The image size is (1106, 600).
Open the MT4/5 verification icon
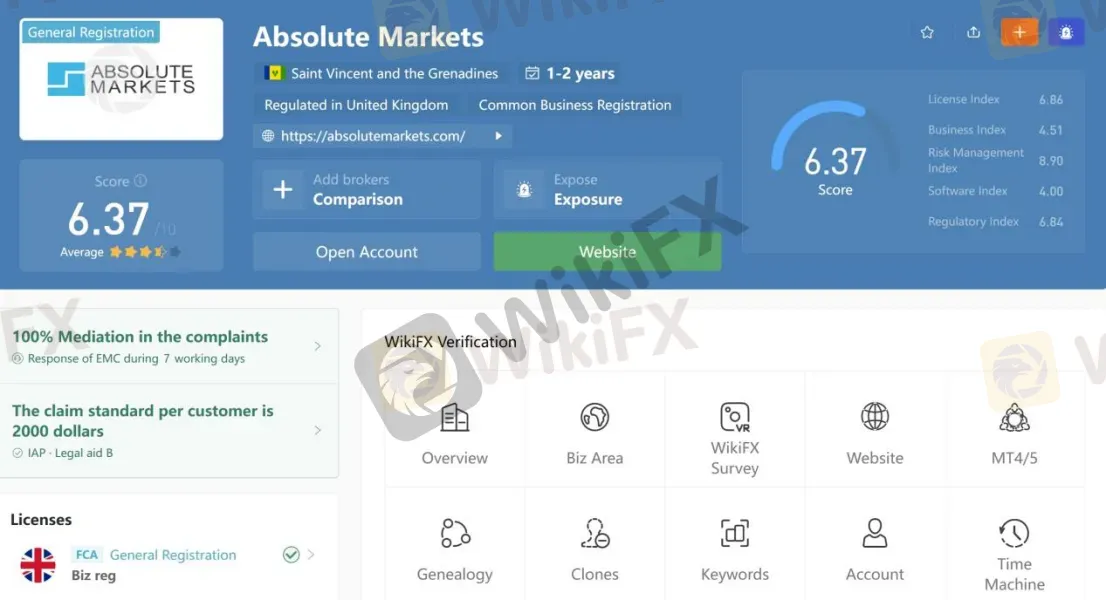(1014, 417)
